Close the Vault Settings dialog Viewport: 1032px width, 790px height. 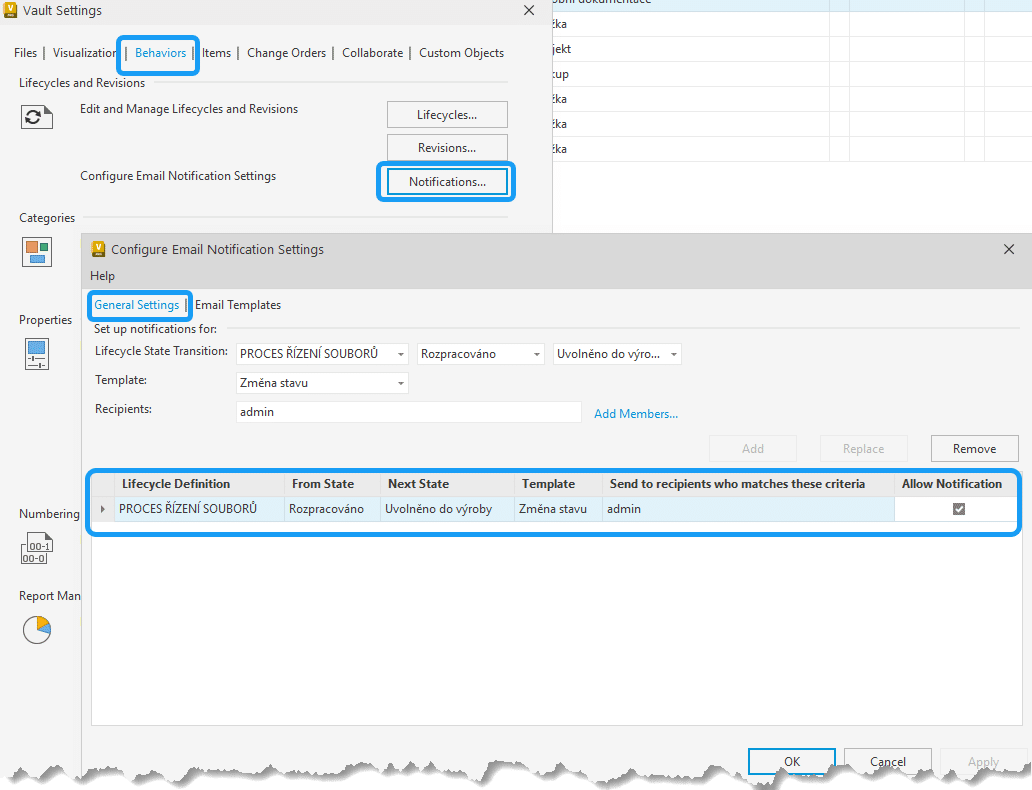click(529, 11)
